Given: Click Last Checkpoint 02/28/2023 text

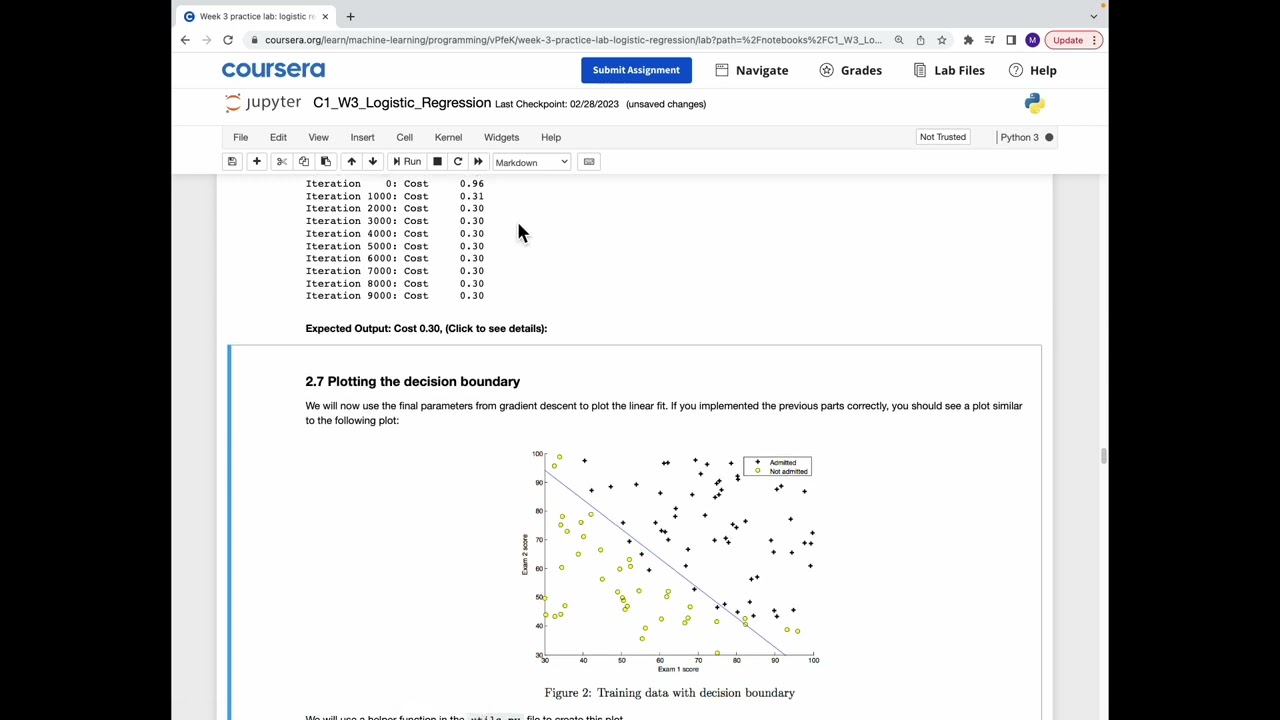Looking at the screenshot, I should tap(557, 104).
